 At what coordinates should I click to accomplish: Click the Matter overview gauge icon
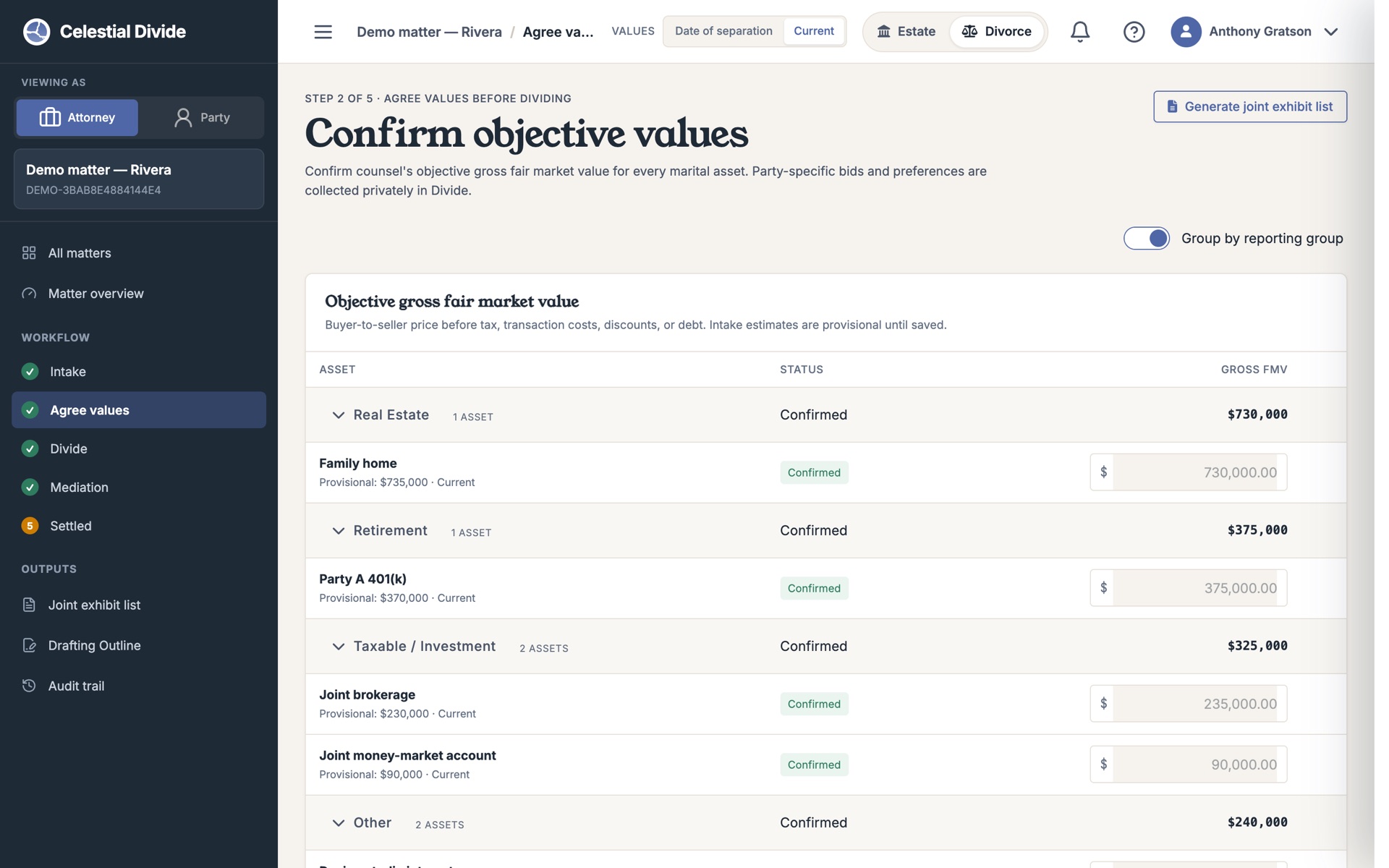(29, 293)
